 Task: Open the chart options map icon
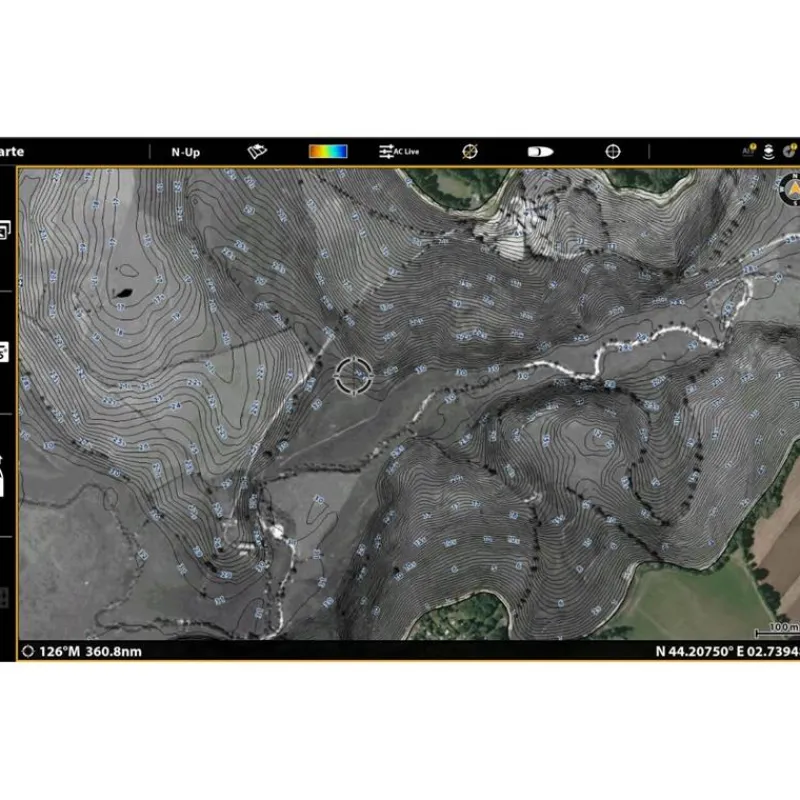(257, 152)
